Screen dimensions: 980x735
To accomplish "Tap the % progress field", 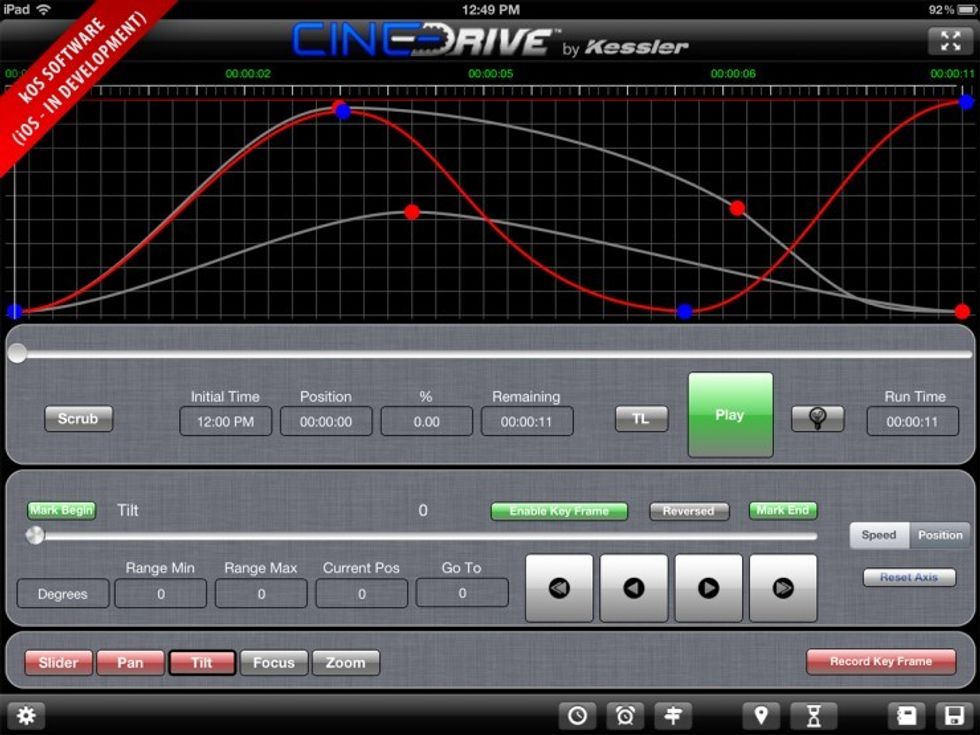I will click(426, 421).
